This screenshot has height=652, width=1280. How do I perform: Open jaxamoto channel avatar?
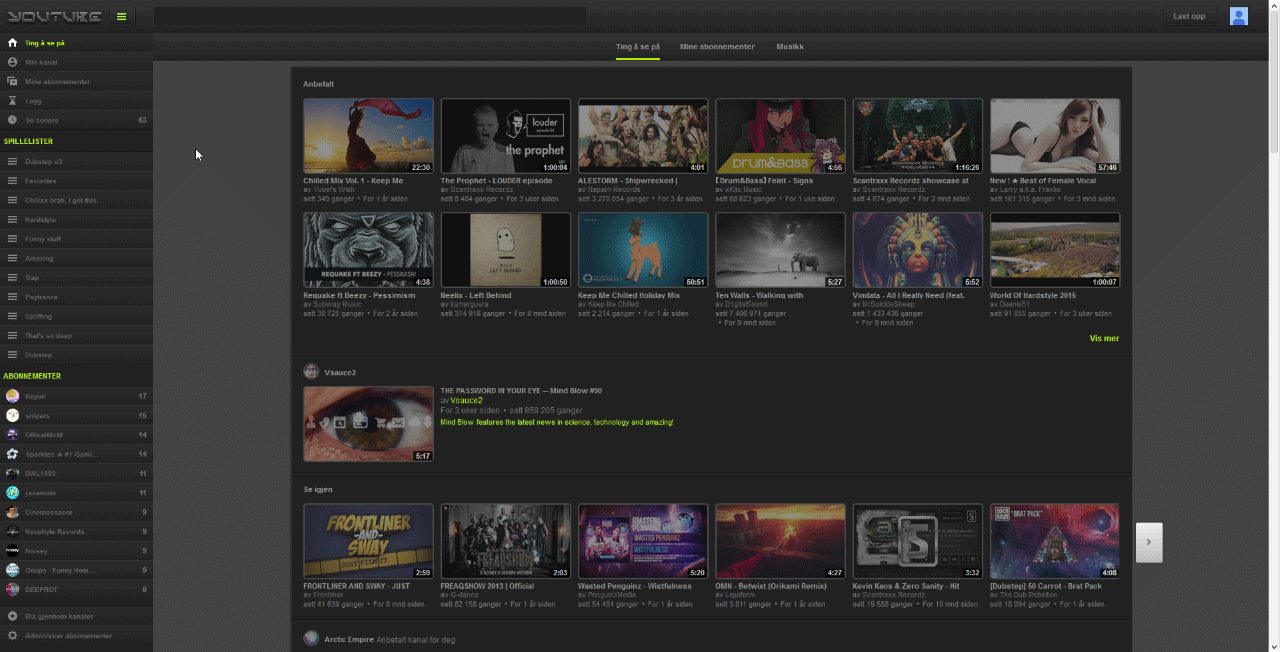(x=12, y=493)
